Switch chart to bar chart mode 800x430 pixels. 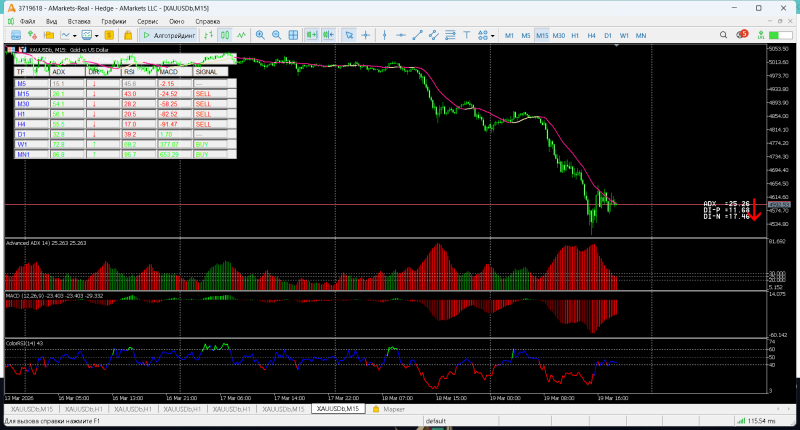(x=208, y=35)
